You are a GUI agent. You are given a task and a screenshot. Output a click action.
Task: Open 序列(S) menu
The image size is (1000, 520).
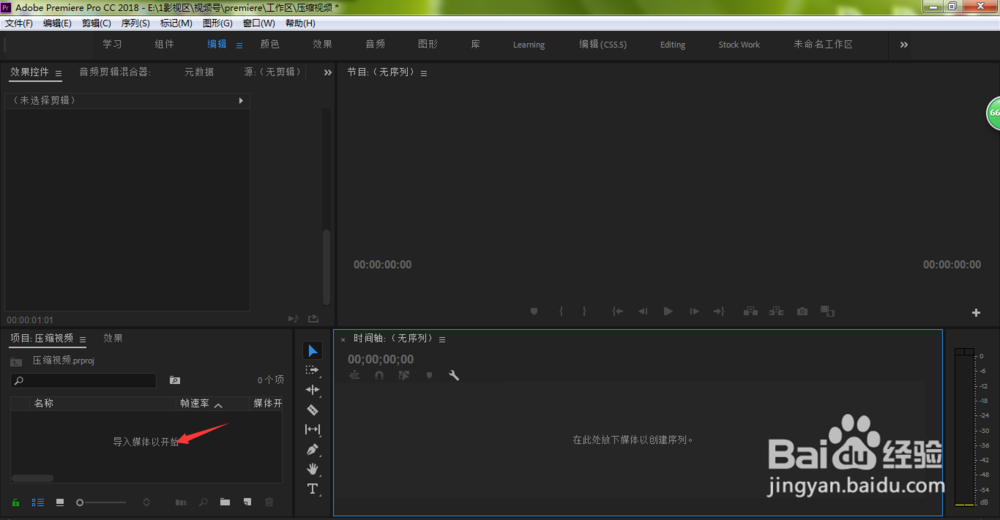tap(135, 23)
